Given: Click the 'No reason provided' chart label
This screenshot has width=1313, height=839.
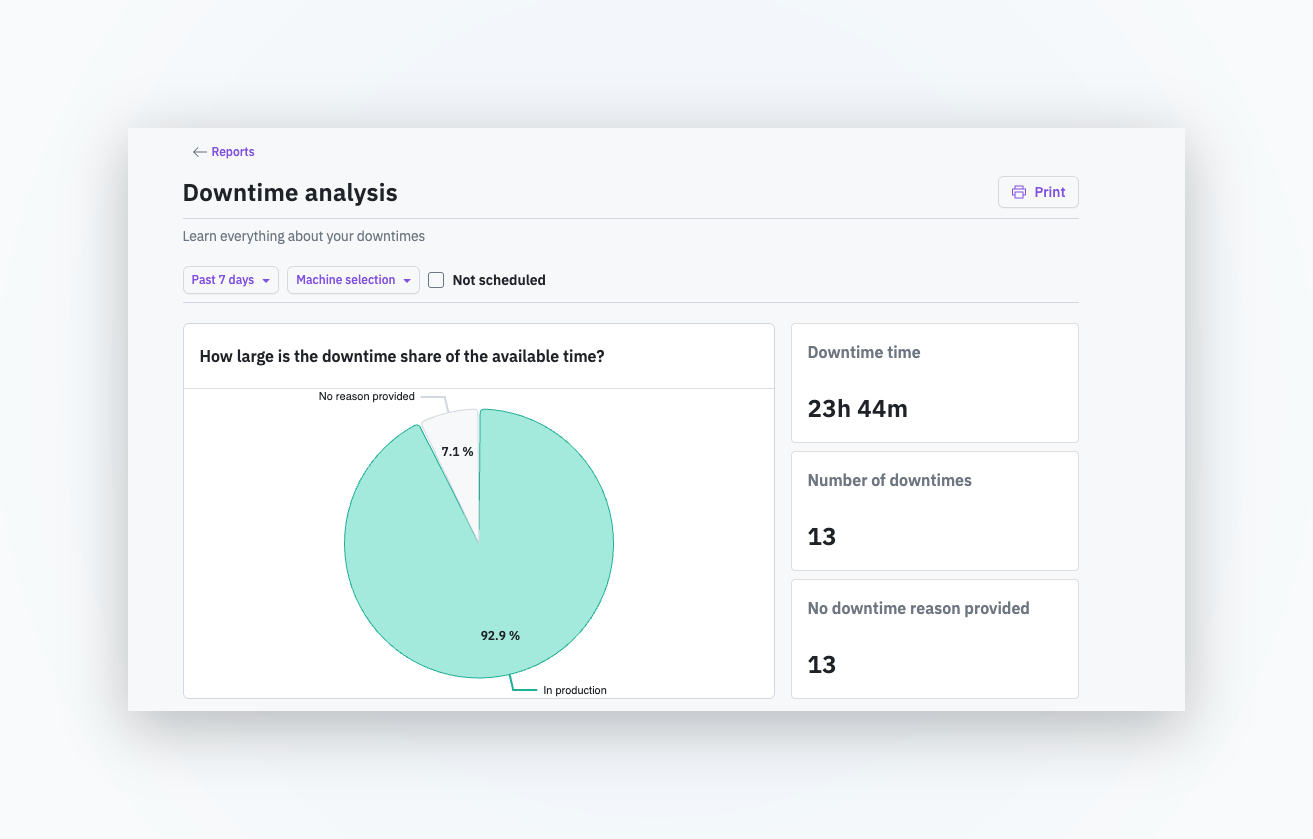Looking at the screenshot, I should 366,396.
